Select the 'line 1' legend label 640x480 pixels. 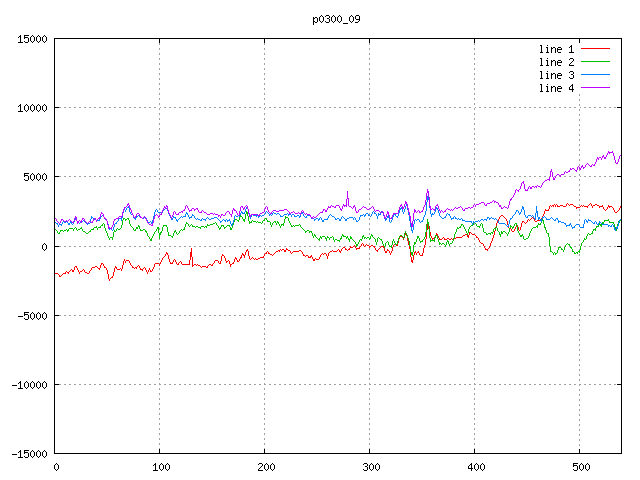click(557, 48)
